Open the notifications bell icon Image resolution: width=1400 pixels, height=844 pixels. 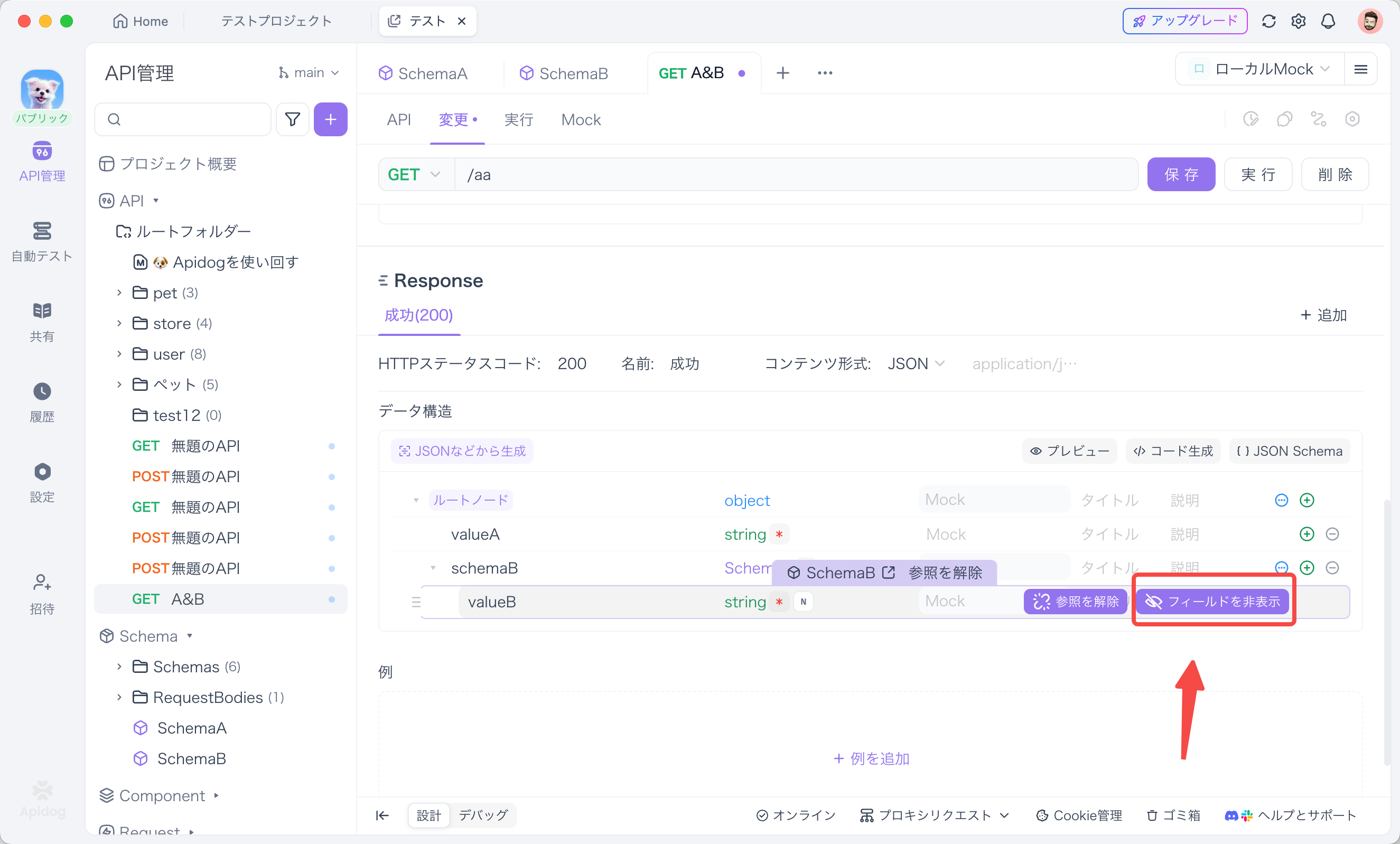click(x=1328, y=22)
